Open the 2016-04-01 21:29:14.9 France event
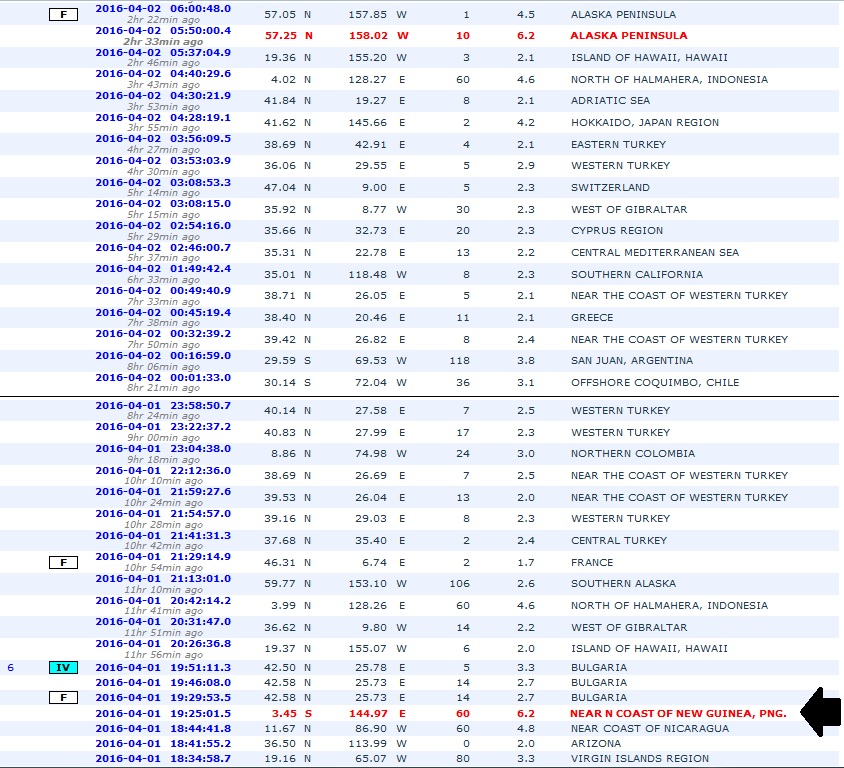The height and width of the screenshot is (768, 844). tap(163, 556)
